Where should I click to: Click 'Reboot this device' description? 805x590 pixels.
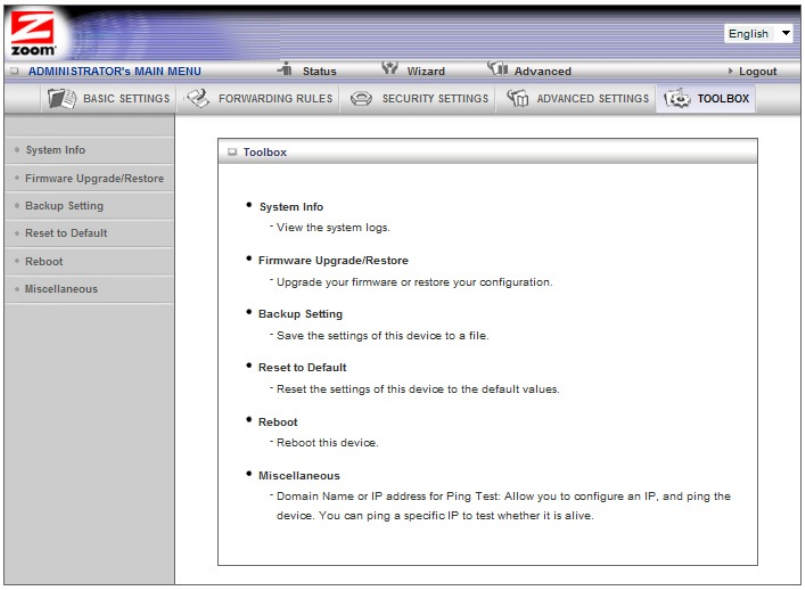point(327,443)
